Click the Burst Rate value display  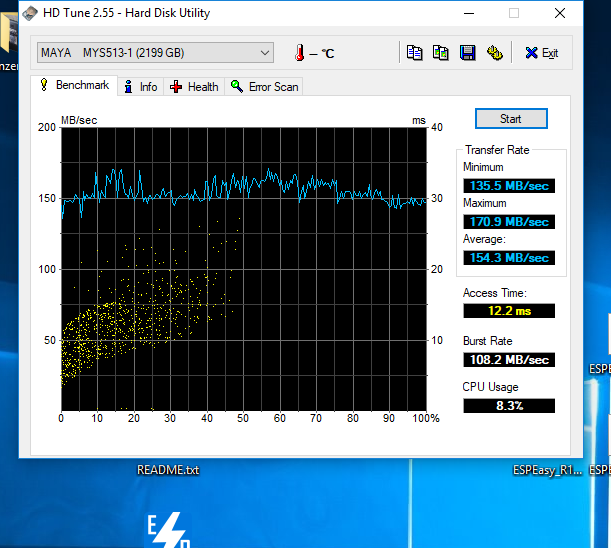(x=509, y=360)
